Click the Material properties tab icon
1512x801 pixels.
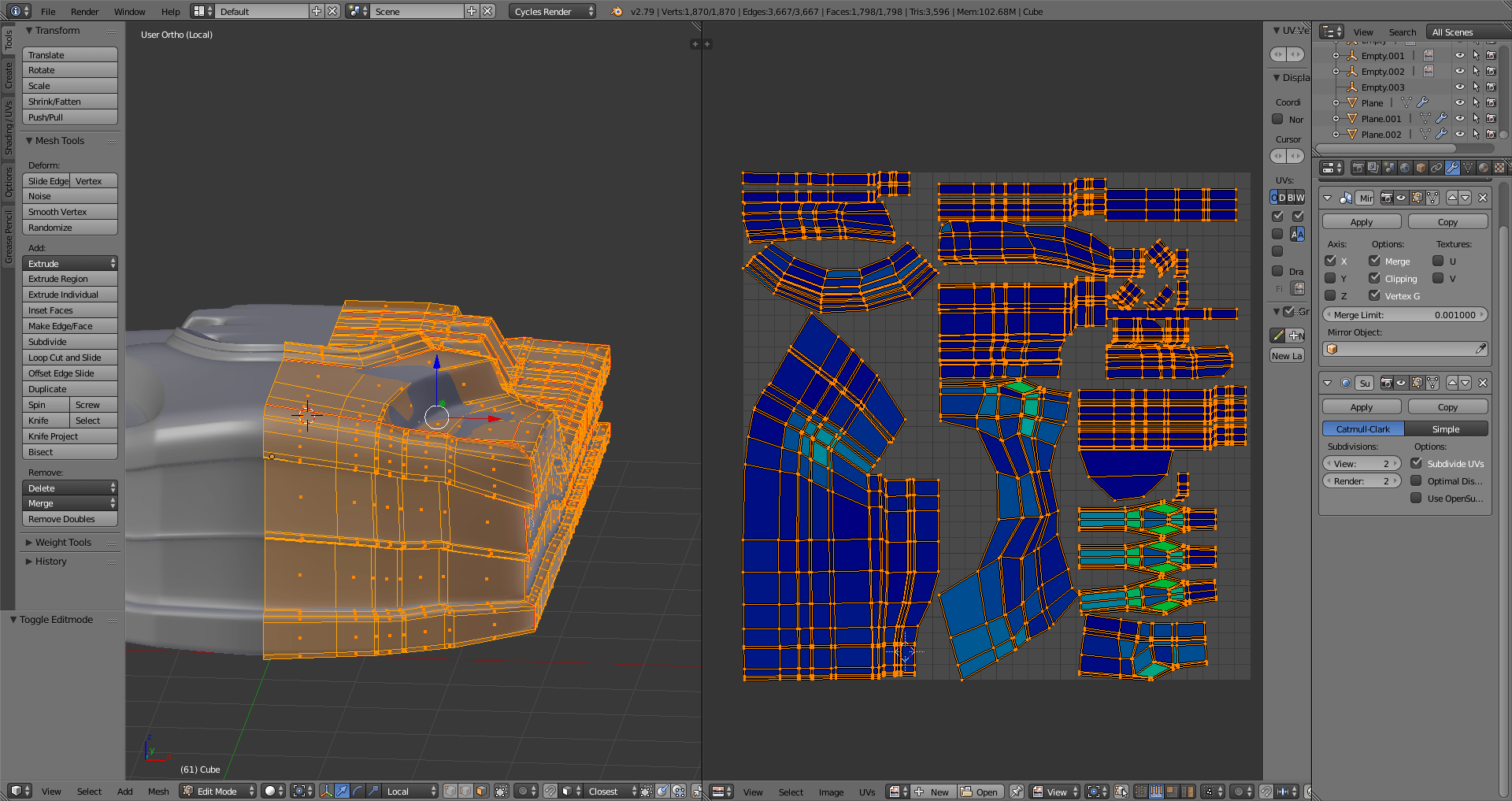(1484, 168)
